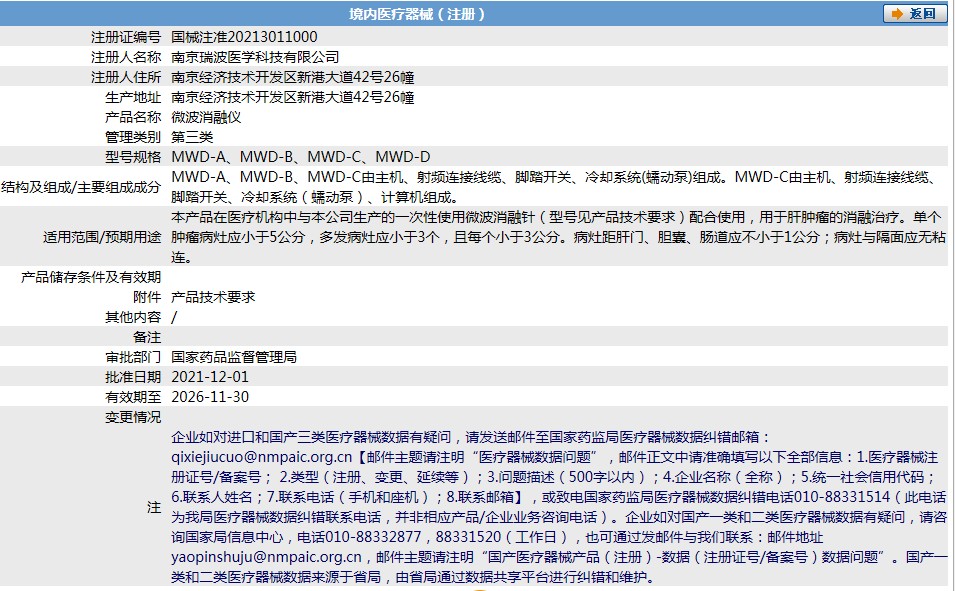Click the email yaopinshuju@nmpaic.org.cn
The width and height of the screenshot is (955, 591).
pos(266,557)
